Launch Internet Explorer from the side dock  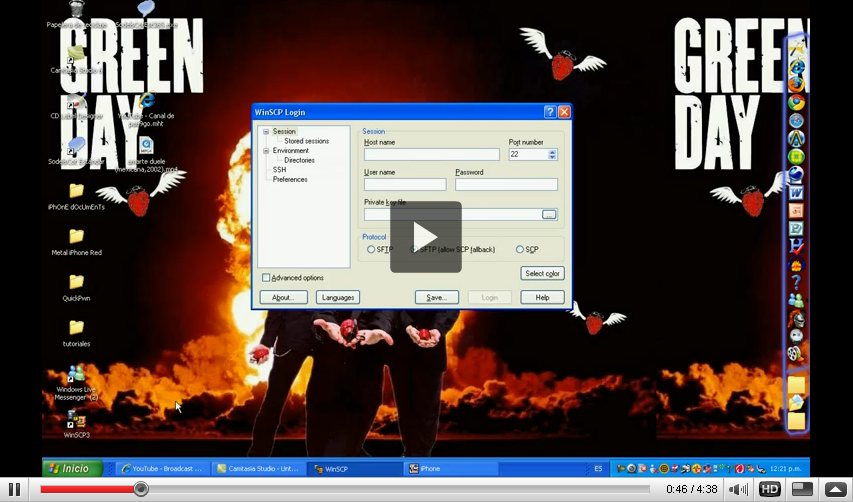tap(796, 67)
